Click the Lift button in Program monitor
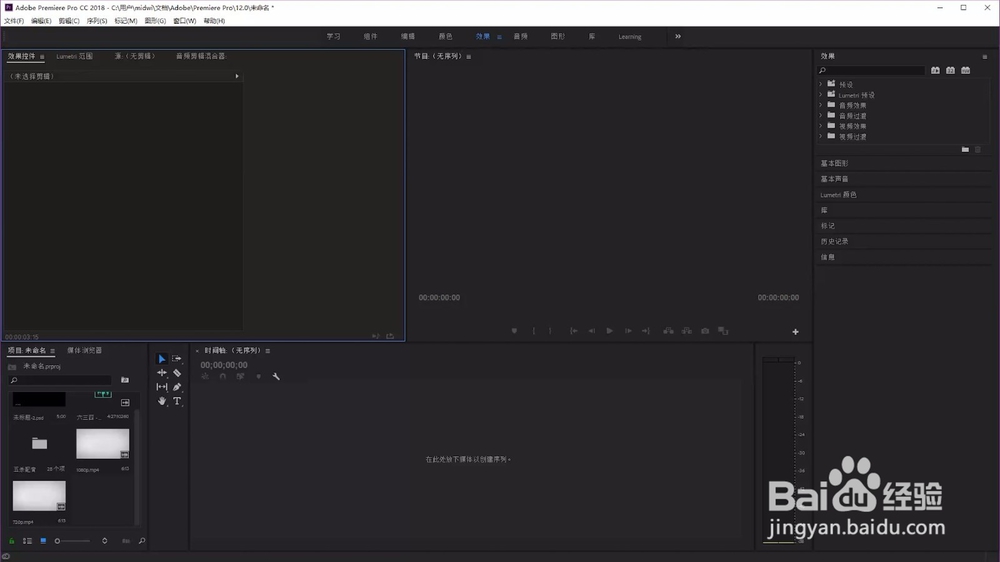 coord(668,330)
